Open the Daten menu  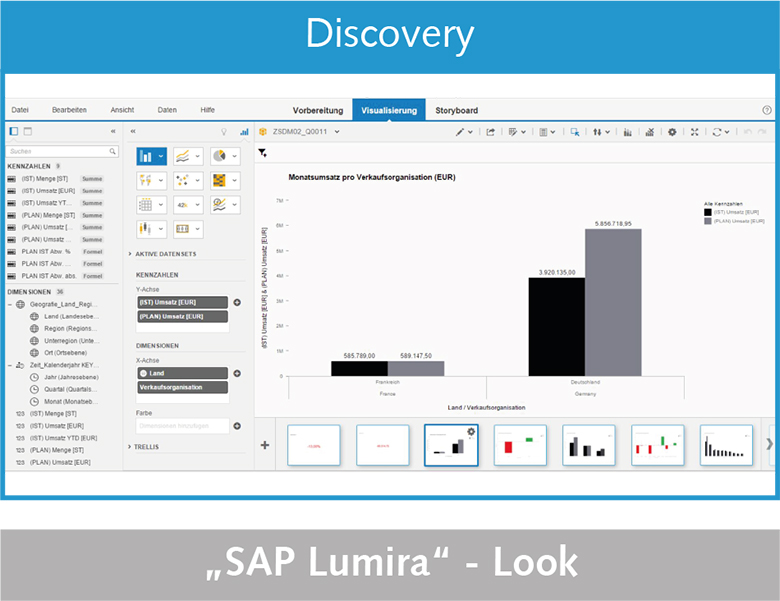pyautogui.click(x=167, y=110)
